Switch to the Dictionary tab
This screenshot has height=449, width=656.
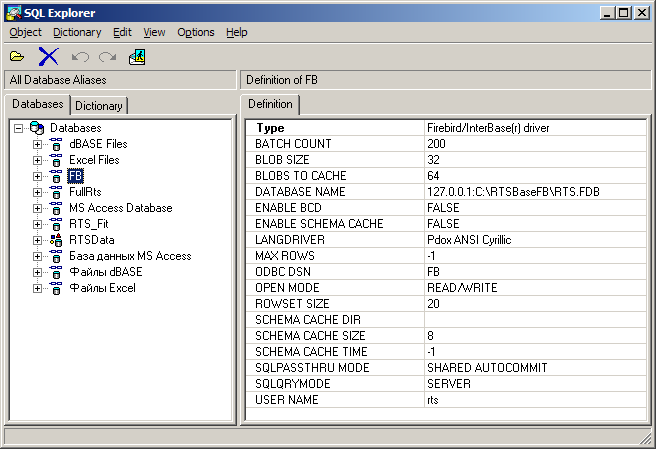(99, 106)
